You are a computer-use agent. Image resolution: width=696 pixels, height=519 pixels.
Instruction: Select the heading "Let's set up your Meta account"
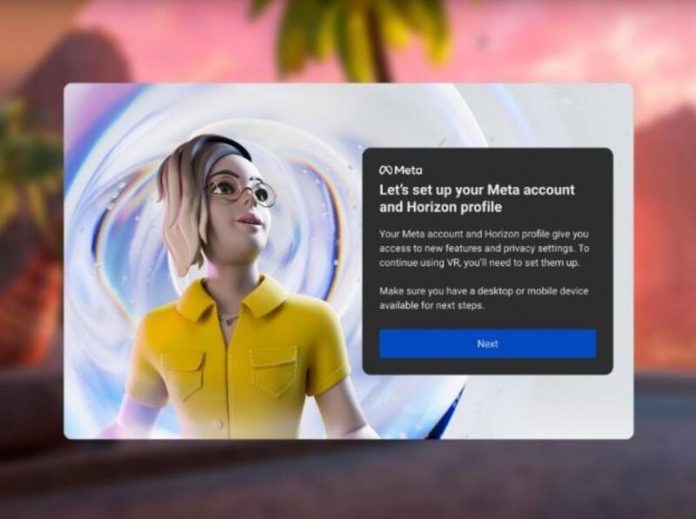coord(477,190)
